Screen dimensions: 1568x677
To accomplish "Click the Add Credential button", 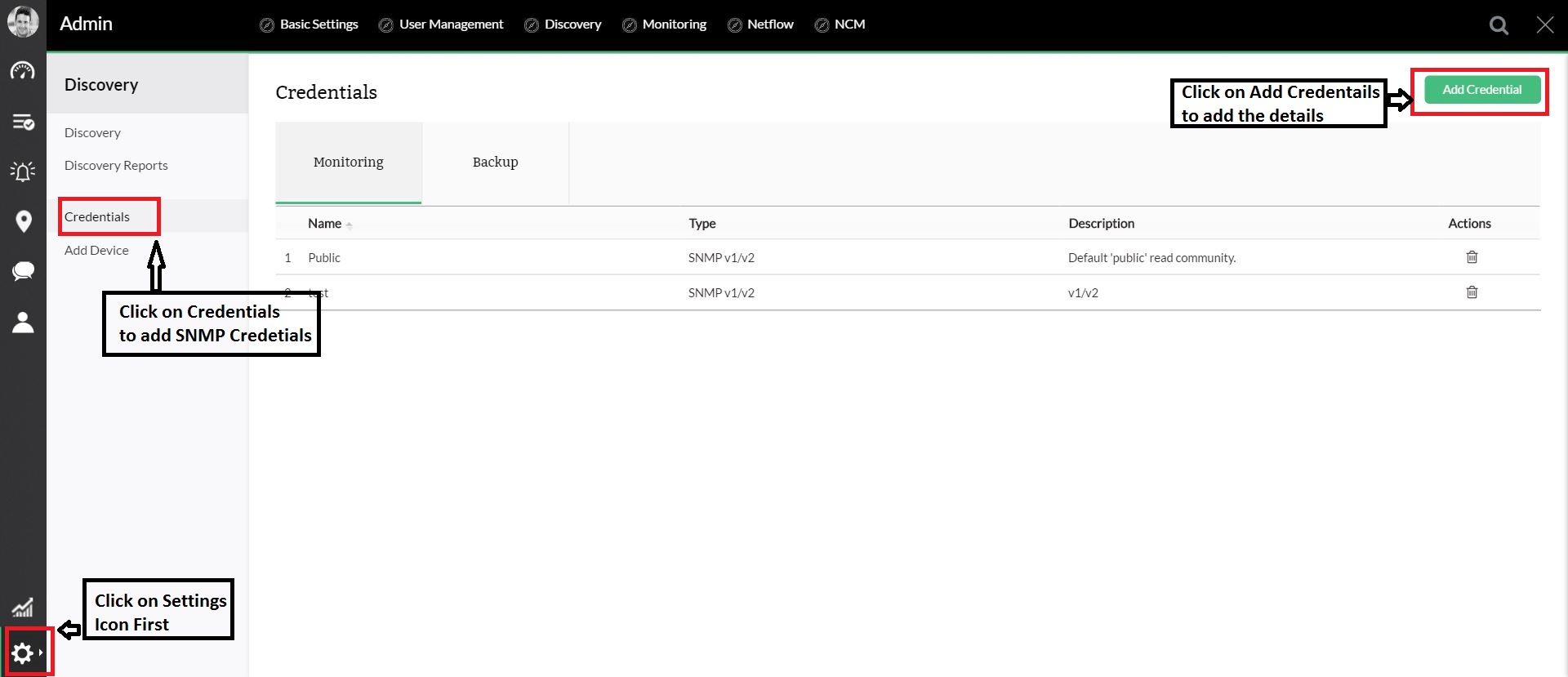I will click(1481, 90).
